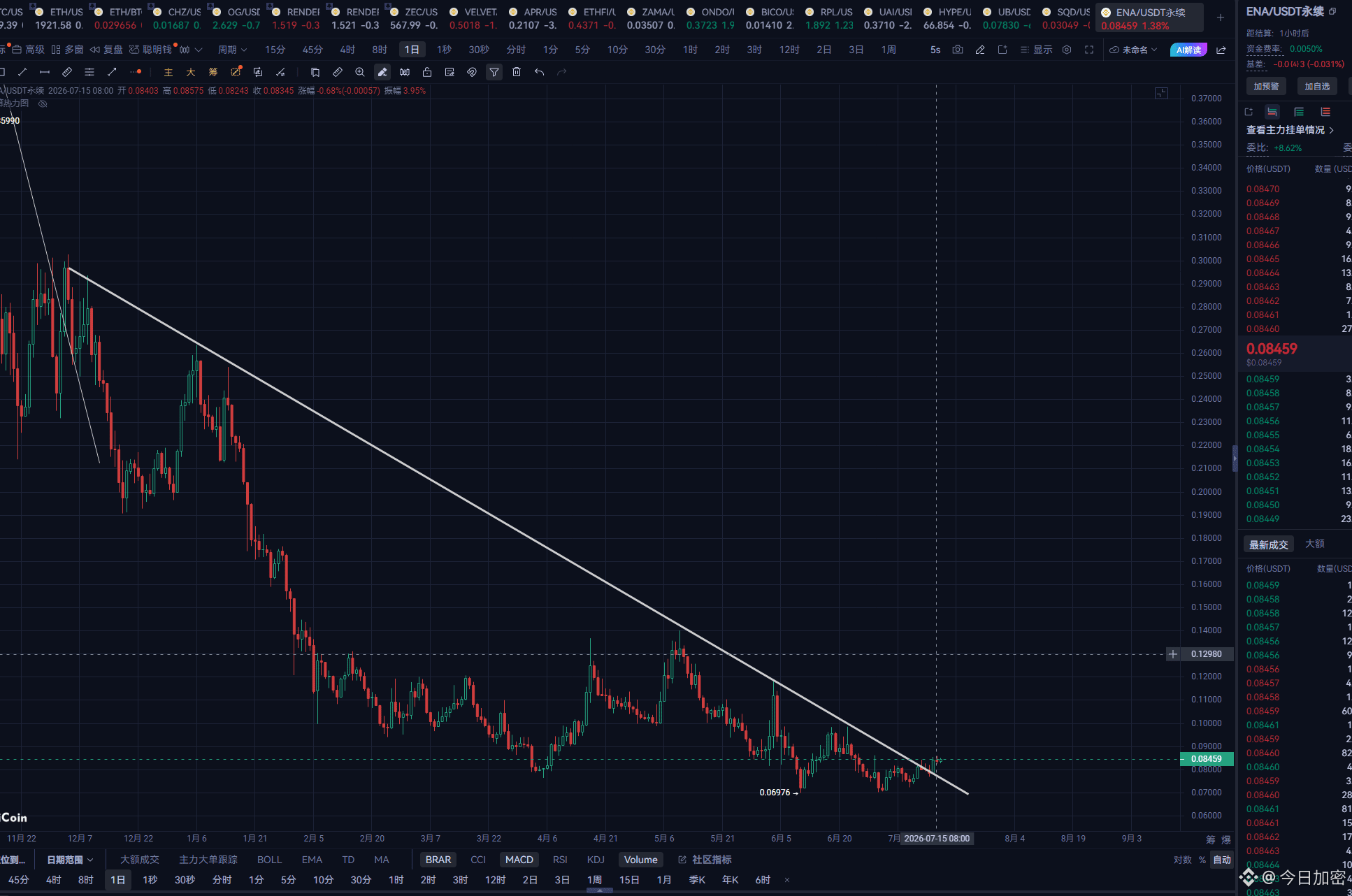Viewport: 1352px width, 896px height.
Task: Open the HYPE/U symbol tab
Action: click(x=948, y=18)
